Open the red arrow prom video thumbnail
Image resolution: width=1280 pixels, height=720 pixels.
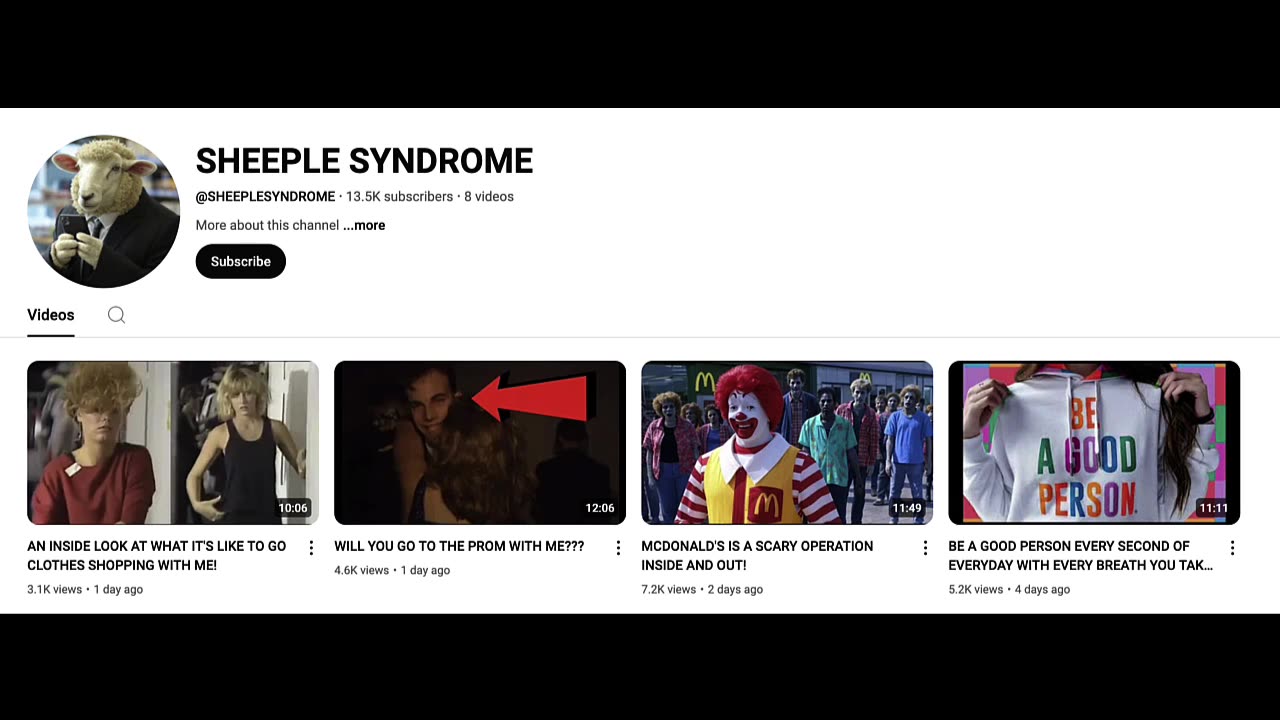pyautogui.click(x=480, y=443)
